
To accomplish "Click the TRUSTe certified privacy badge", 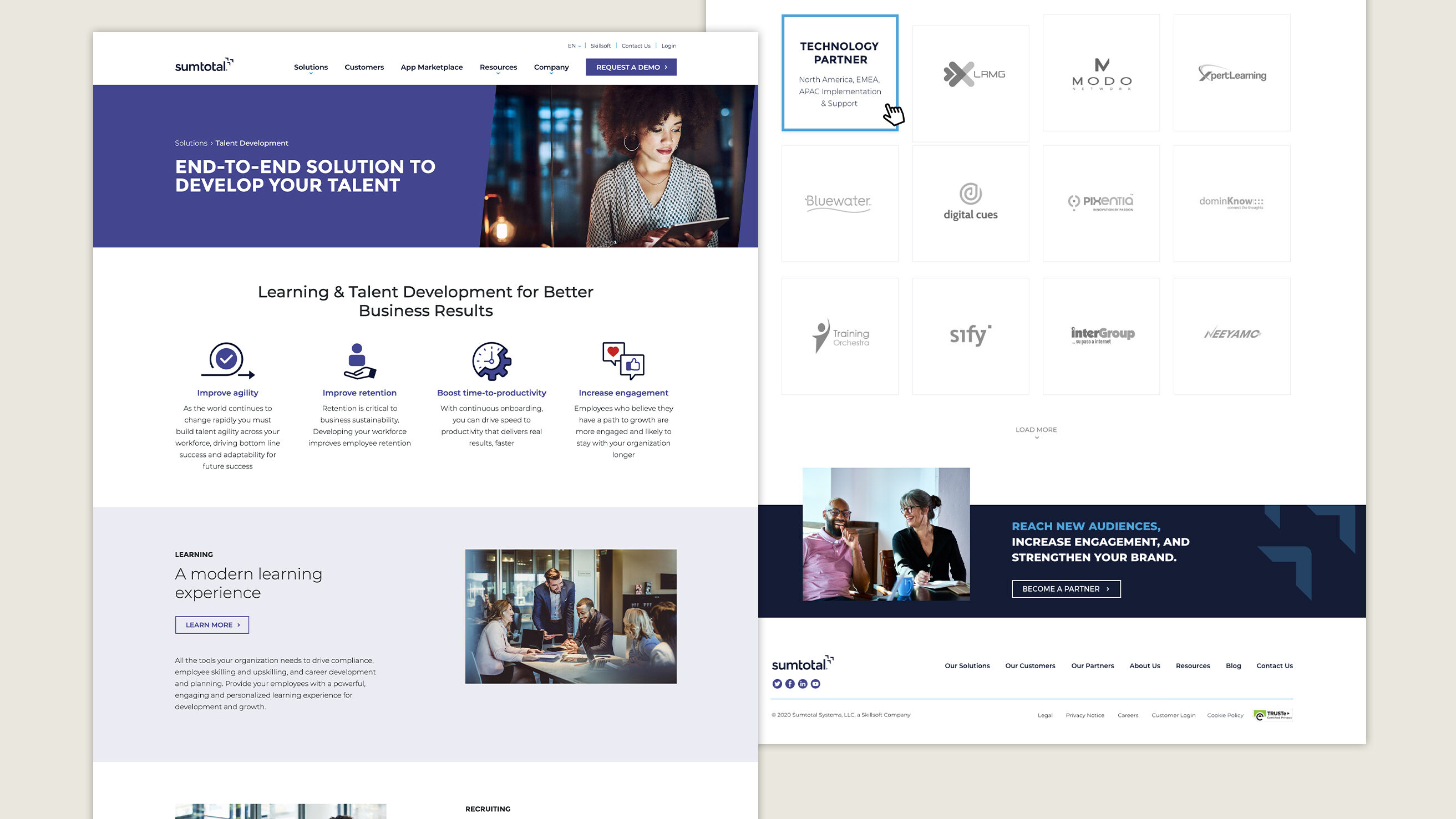I will tap(1273, 715).
